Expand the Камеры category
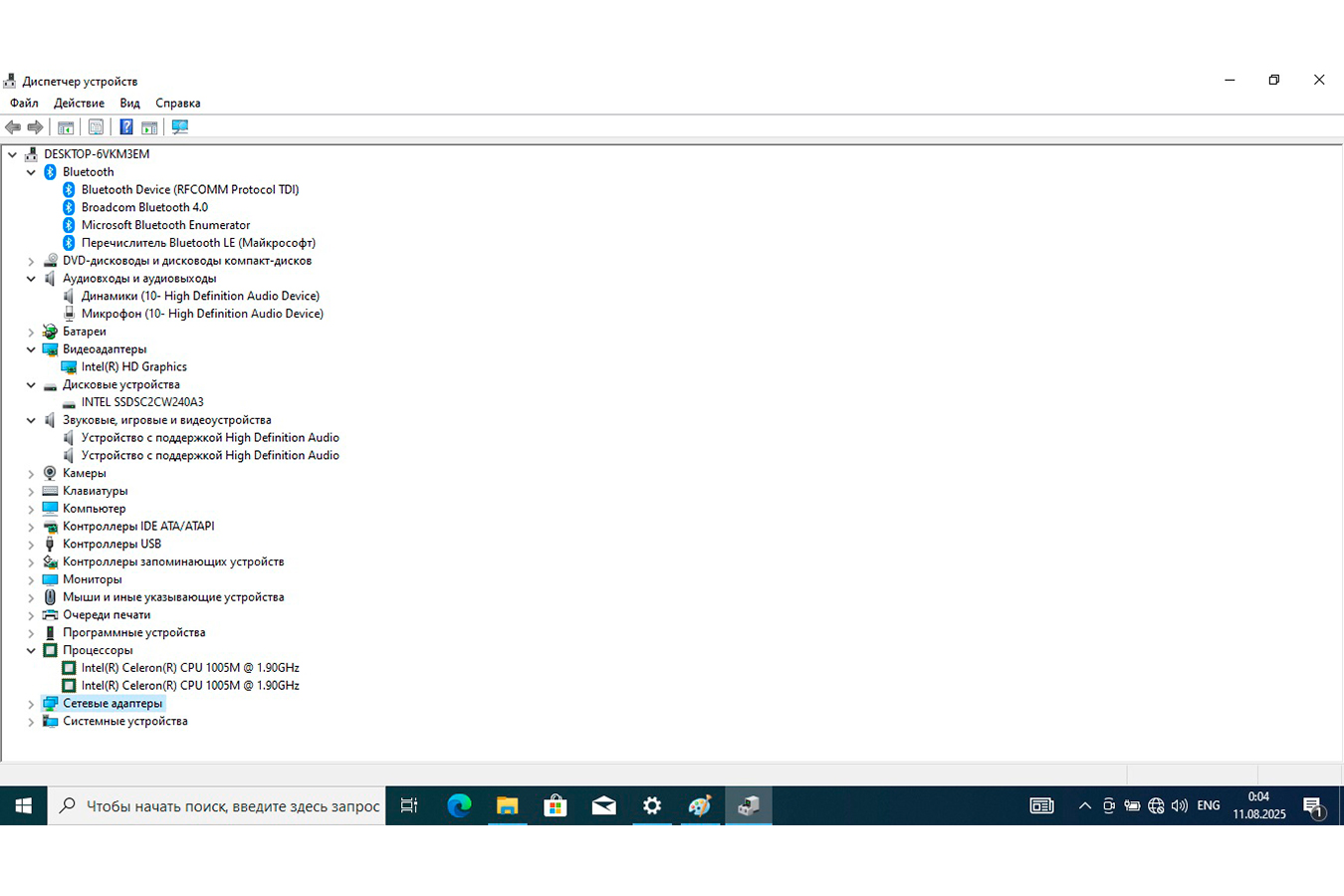Screen dimensions: 1344x896 click(31, 474)
